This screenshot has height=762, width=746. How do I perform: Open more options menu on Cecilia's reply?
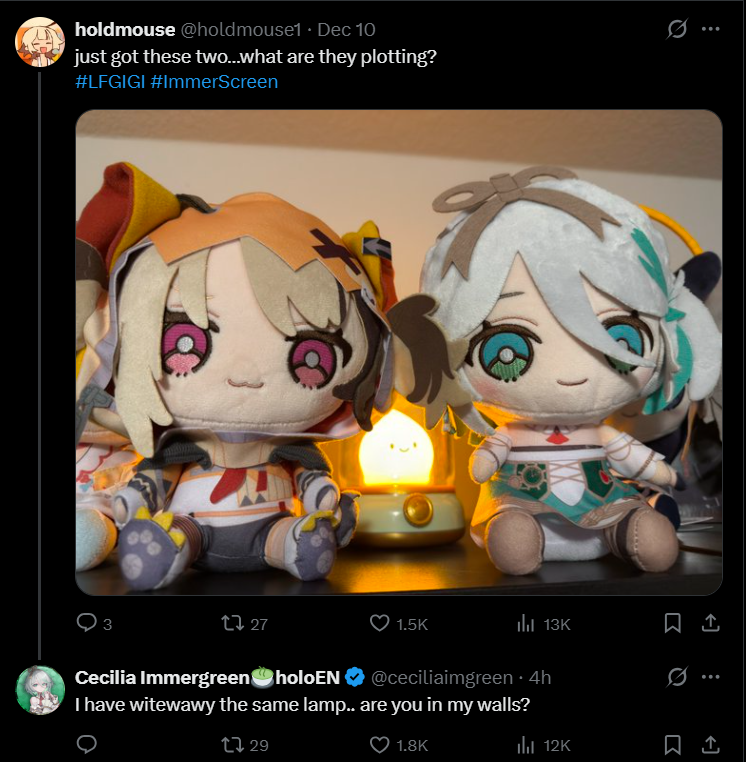tap(710, 676)
